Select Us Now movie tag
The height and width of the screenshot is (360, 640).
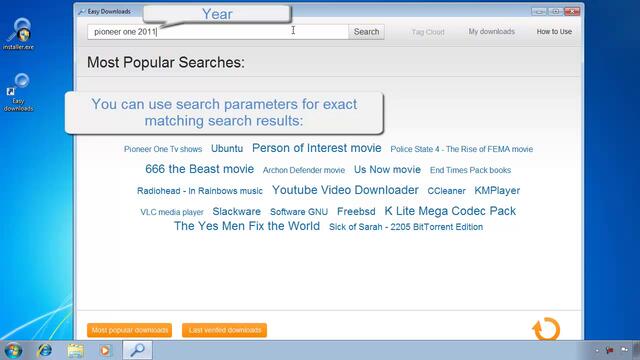[387, 169]
